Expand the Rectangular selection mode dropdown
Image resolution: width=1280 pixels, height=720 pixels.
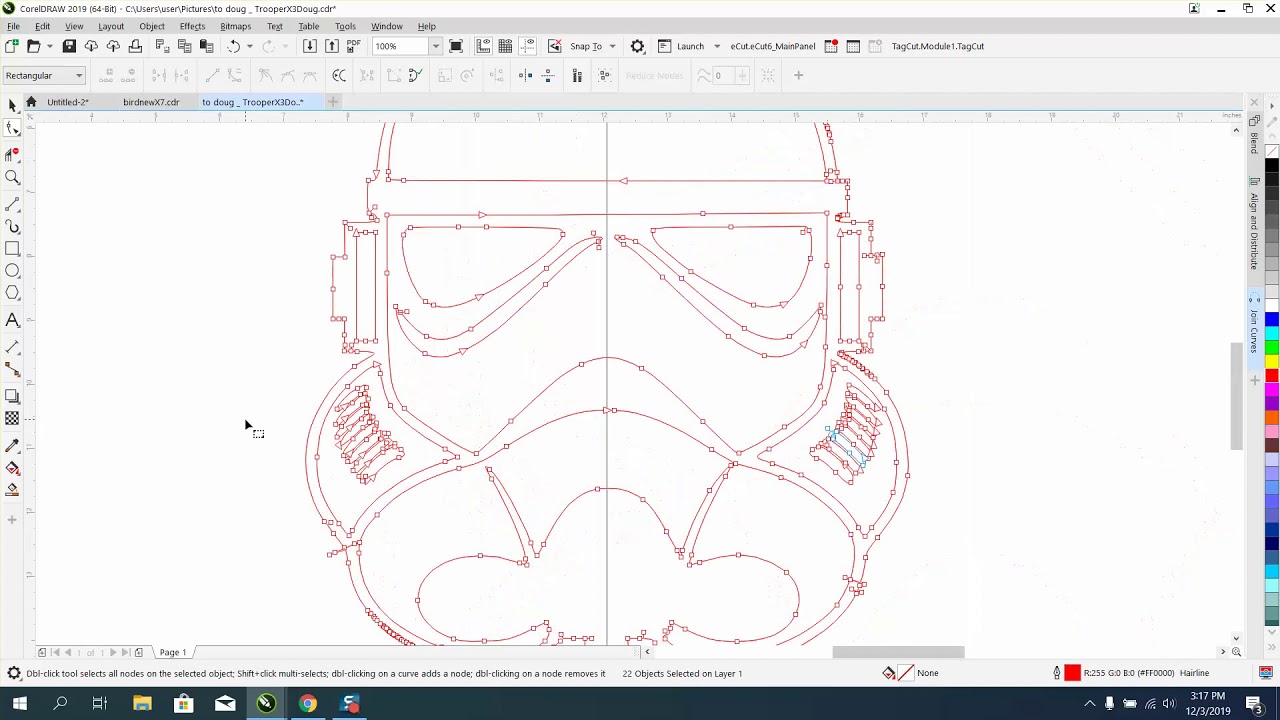coord(79,75)
